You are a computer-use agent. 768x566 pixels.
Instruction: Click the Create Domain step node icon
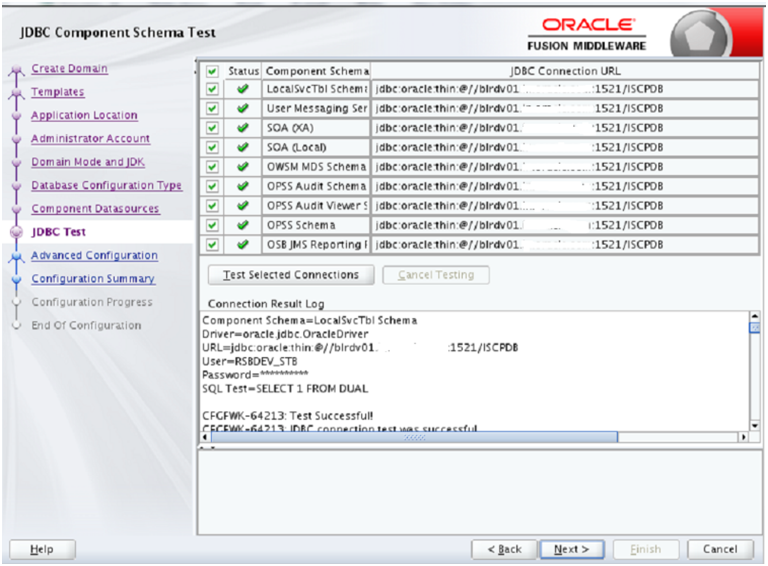17,70
